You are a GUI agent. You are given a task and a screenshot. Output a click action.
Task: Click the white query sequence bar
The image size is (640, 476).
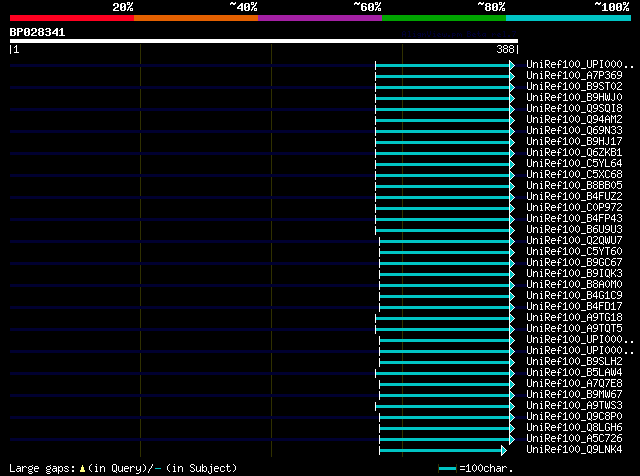[264, 41]
